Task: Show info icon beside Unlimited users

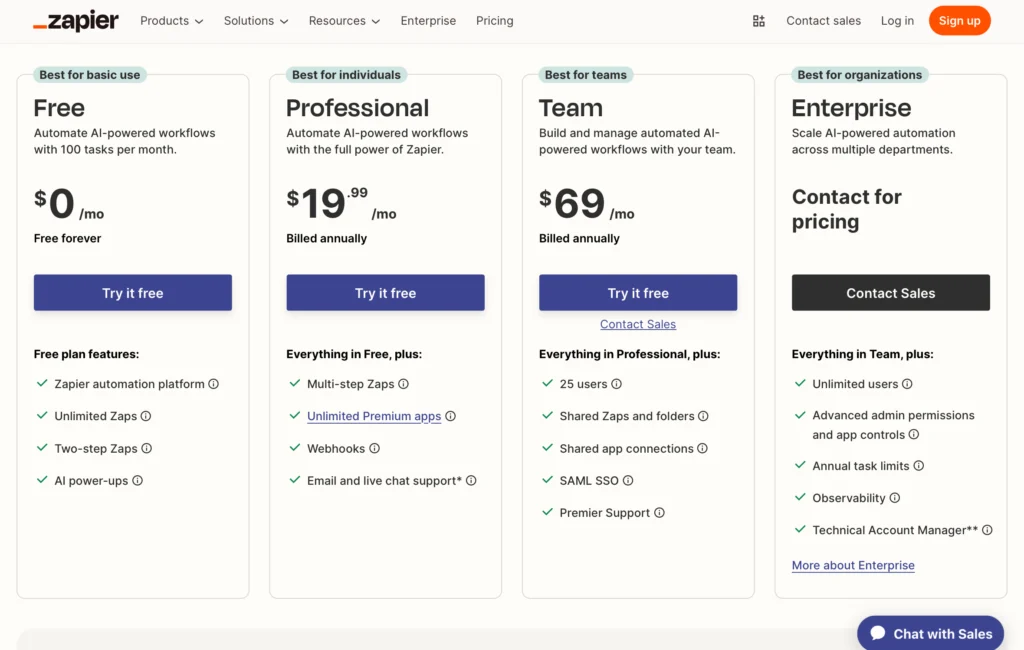Action: coord(907,384)
